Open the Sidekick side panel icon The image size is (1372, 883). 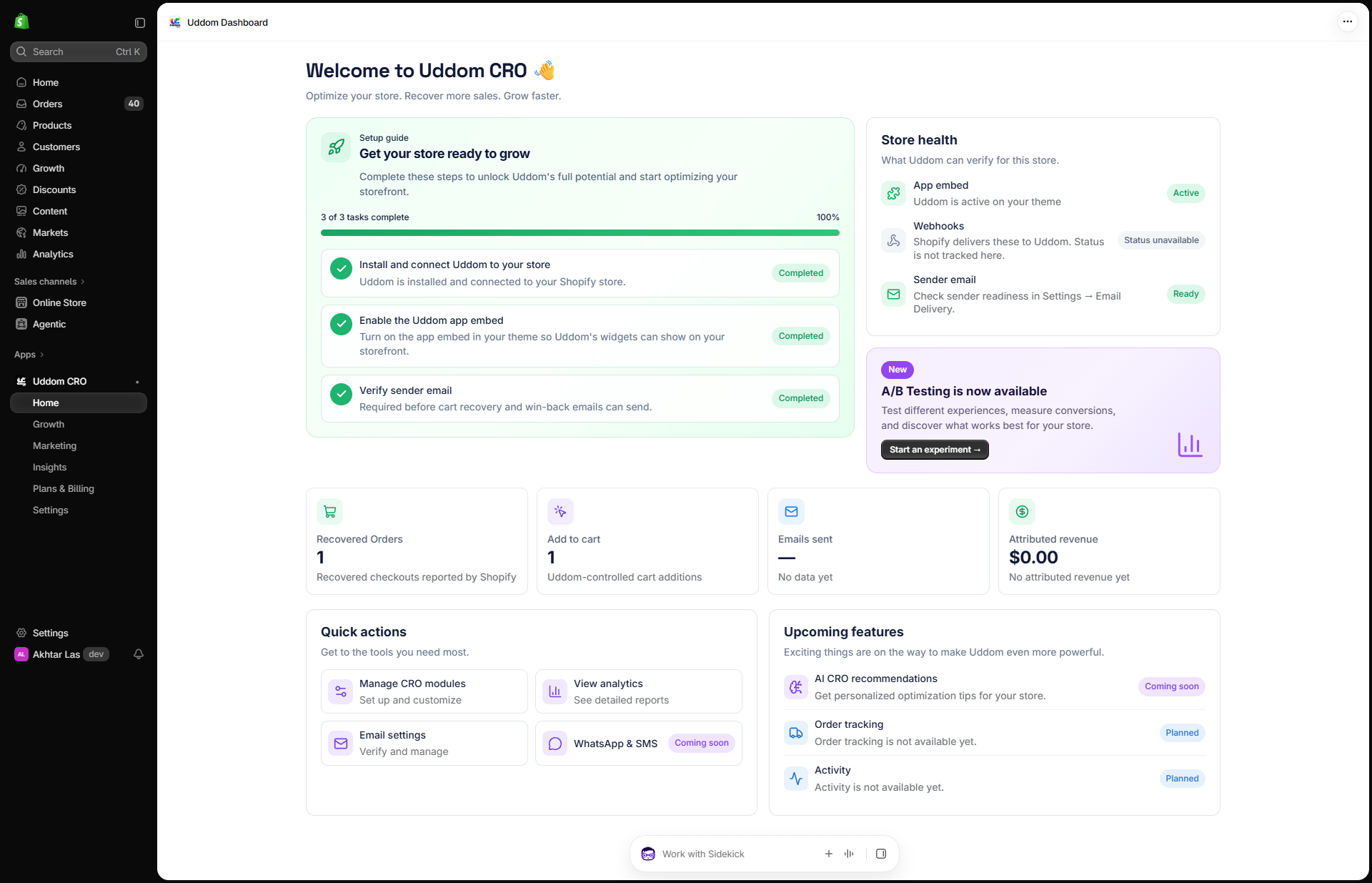[881, 854]
